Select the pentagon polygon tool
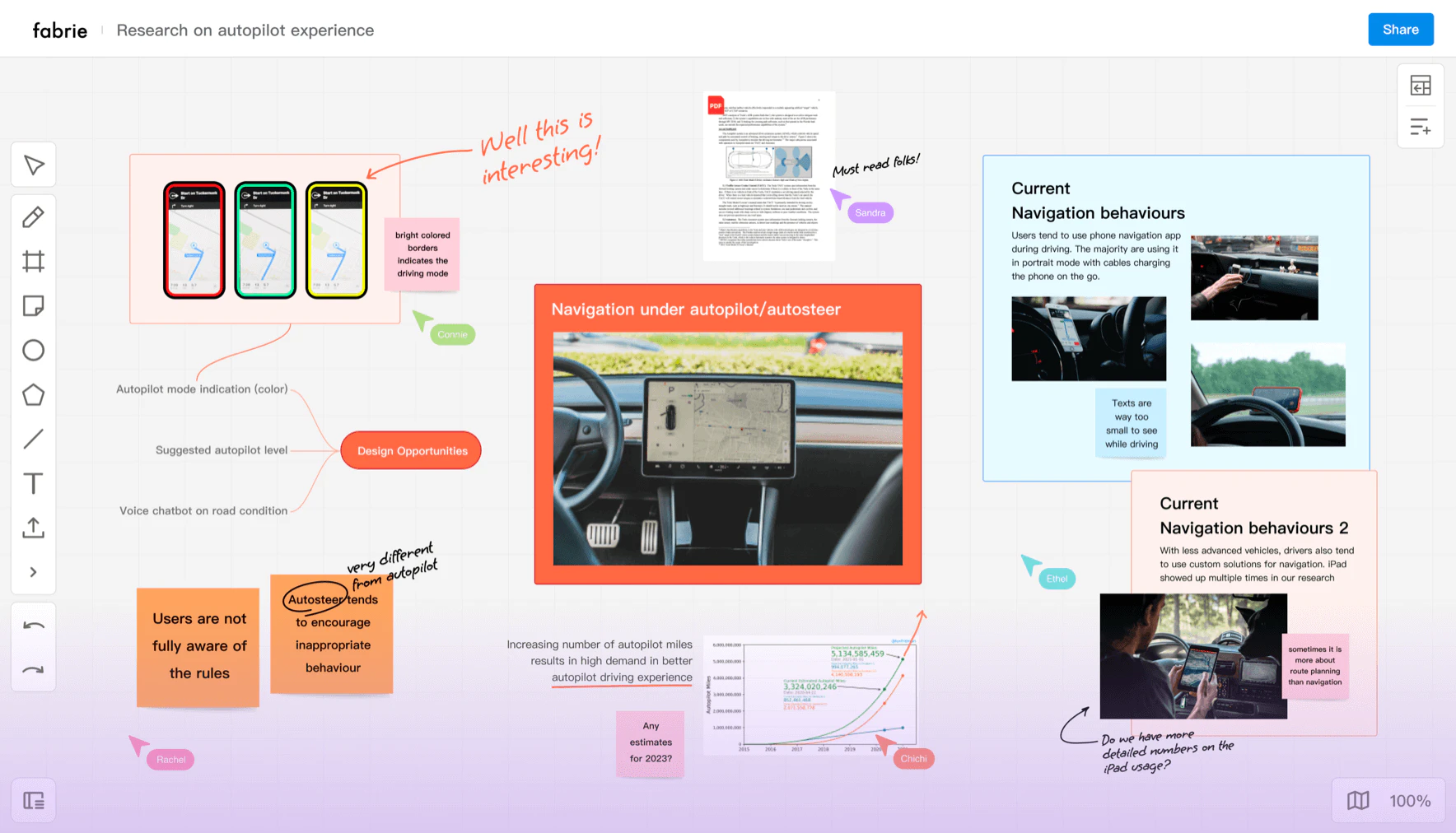Viewport: 1456px width, 833px height. 34,395
